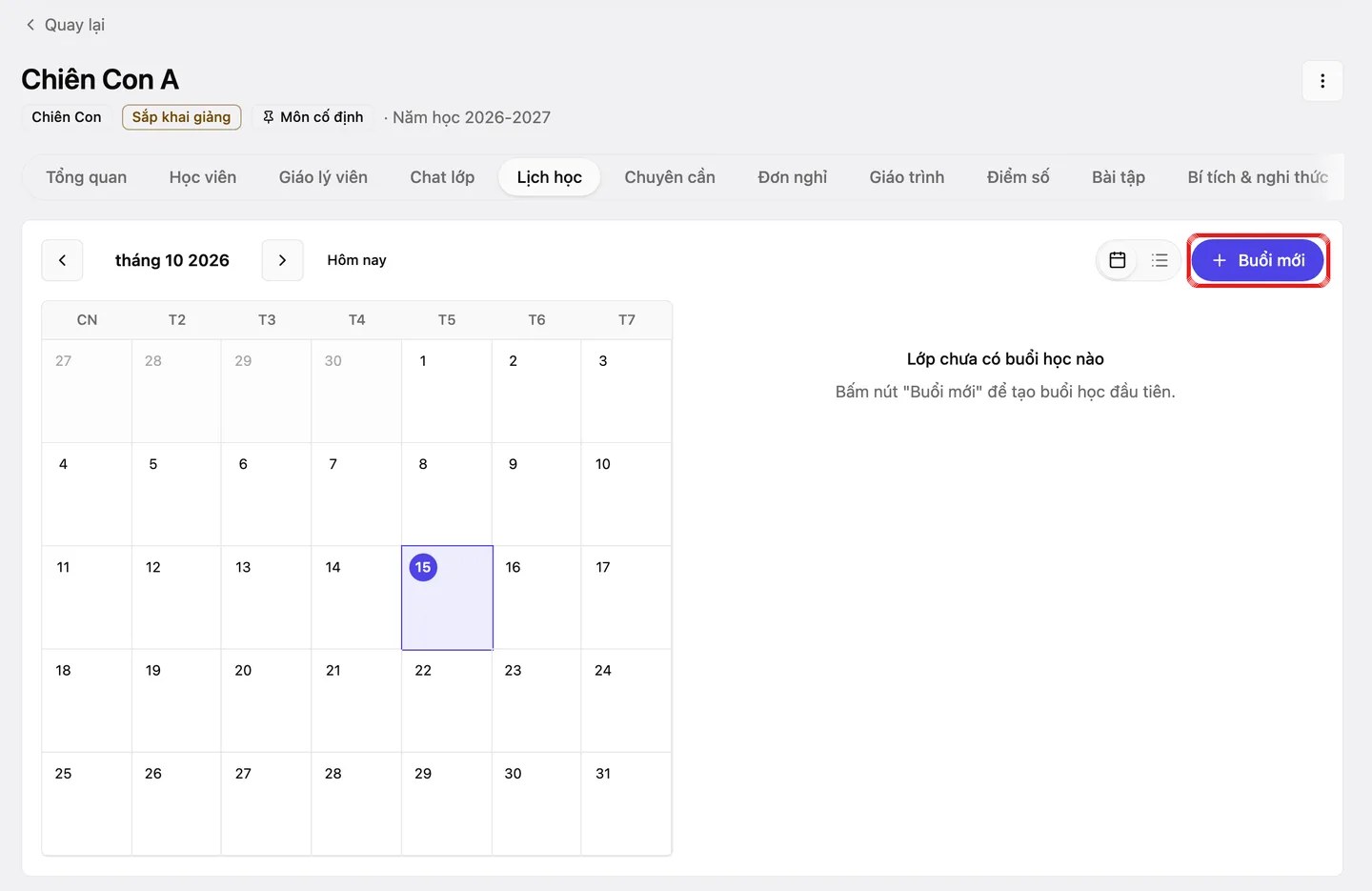The image size is (1372, 891).
Task: Select October 1 in the calendar
Action: pos(447,392)
